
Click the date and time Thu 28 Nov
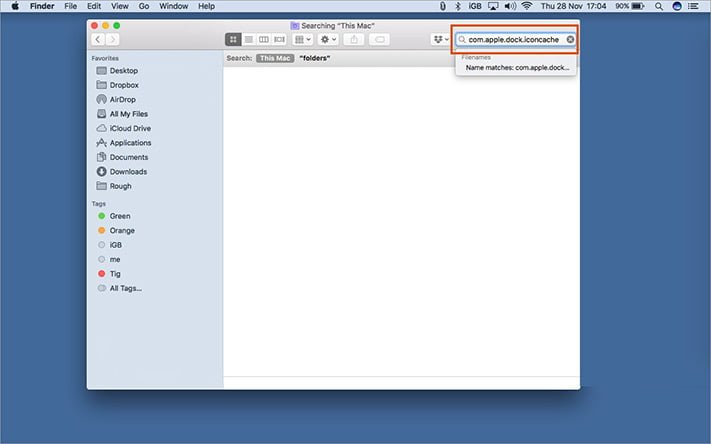pyautogui.click(x=573, y=6)
